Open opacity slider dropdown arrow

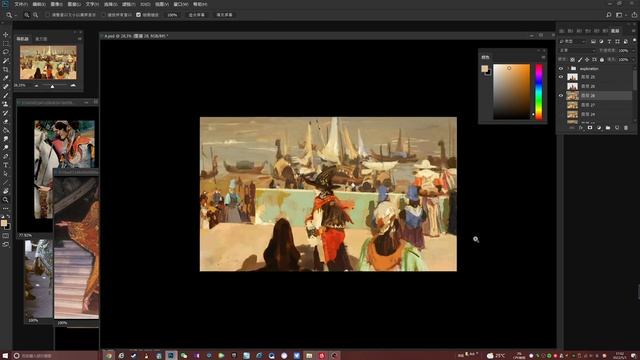click(x=632, y=50)
